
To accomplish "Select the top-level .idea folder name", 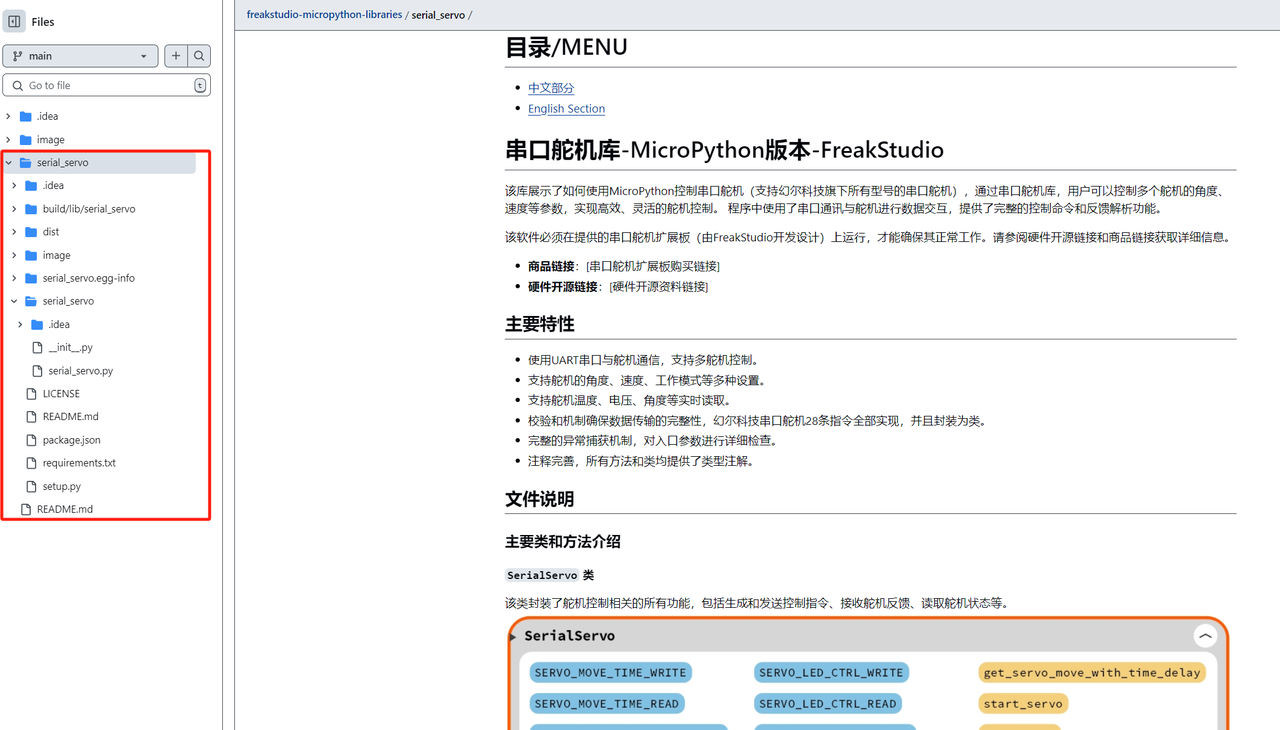I will [48, 117].
